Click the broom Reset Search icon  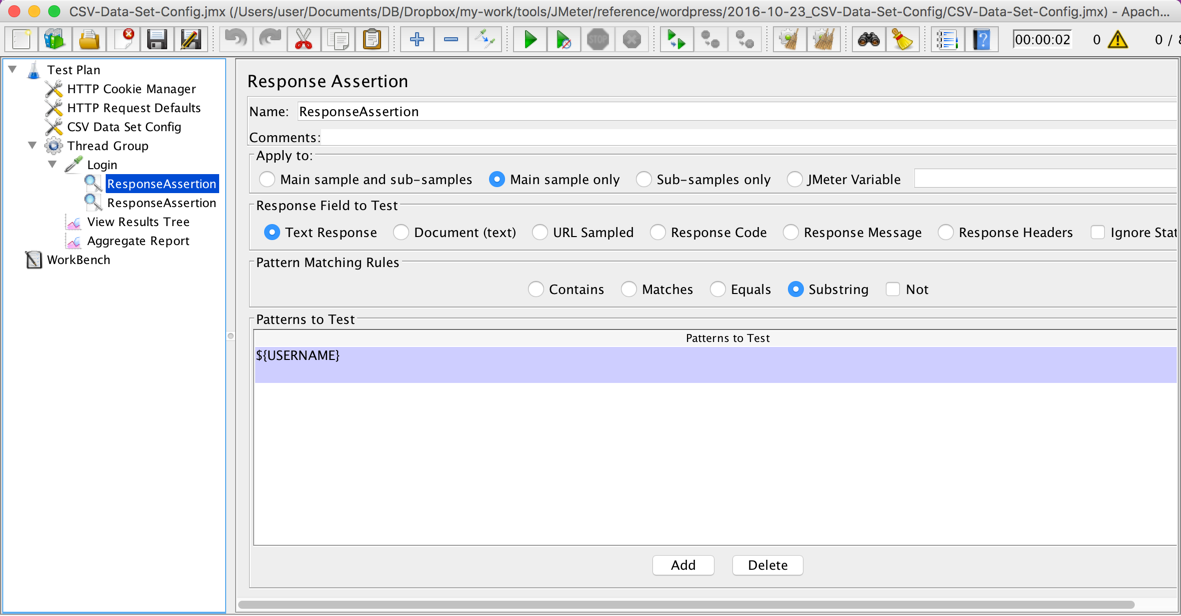(902, 40)
